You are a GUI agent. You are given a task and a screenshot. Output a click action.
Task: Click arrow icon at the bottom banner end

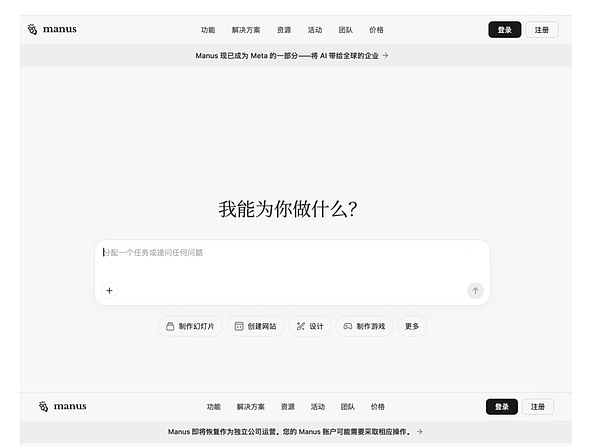[x=420, y=431]
